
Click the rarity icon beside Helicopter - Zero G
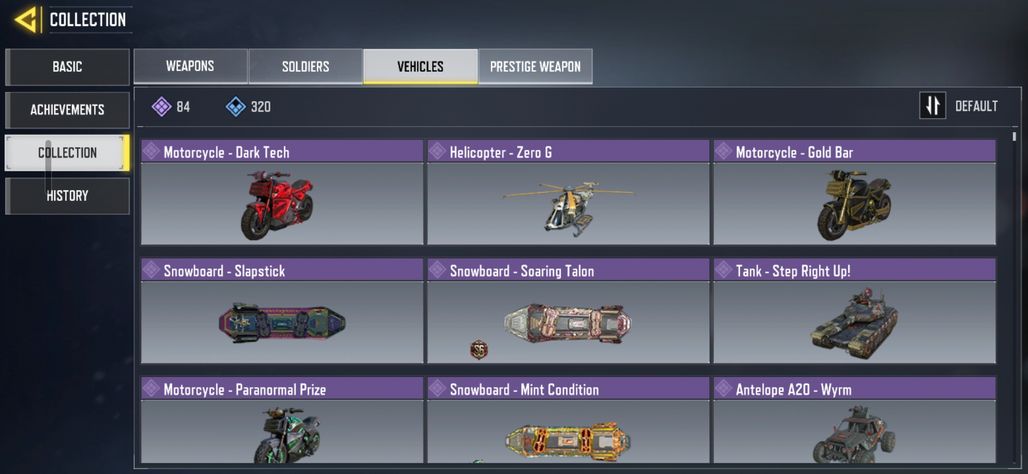click(x=437, y=151)
